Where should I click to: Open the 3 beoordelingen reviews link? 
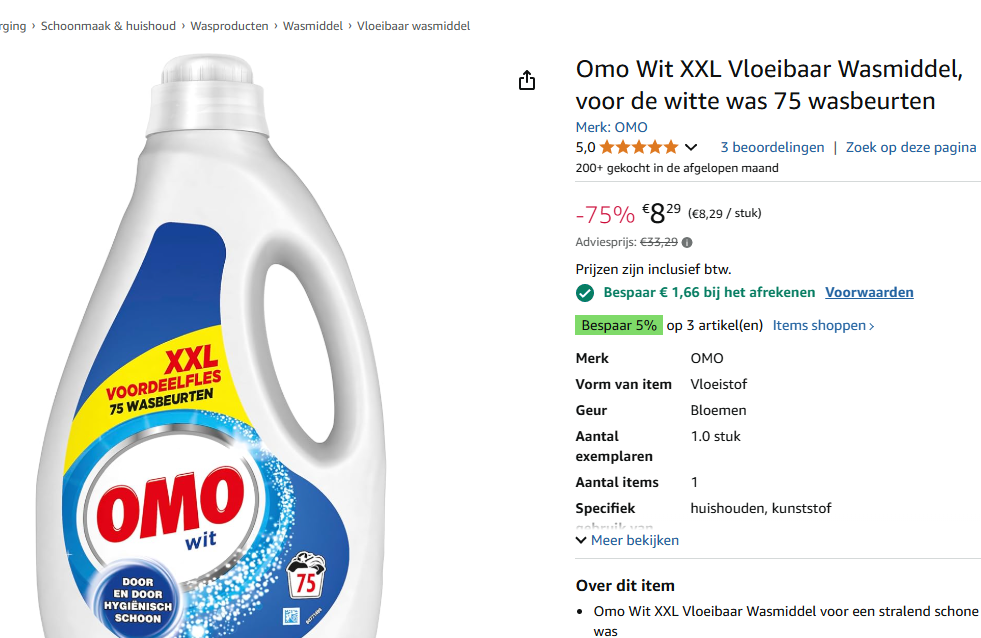pyautogui.click(x=771, y=147)
